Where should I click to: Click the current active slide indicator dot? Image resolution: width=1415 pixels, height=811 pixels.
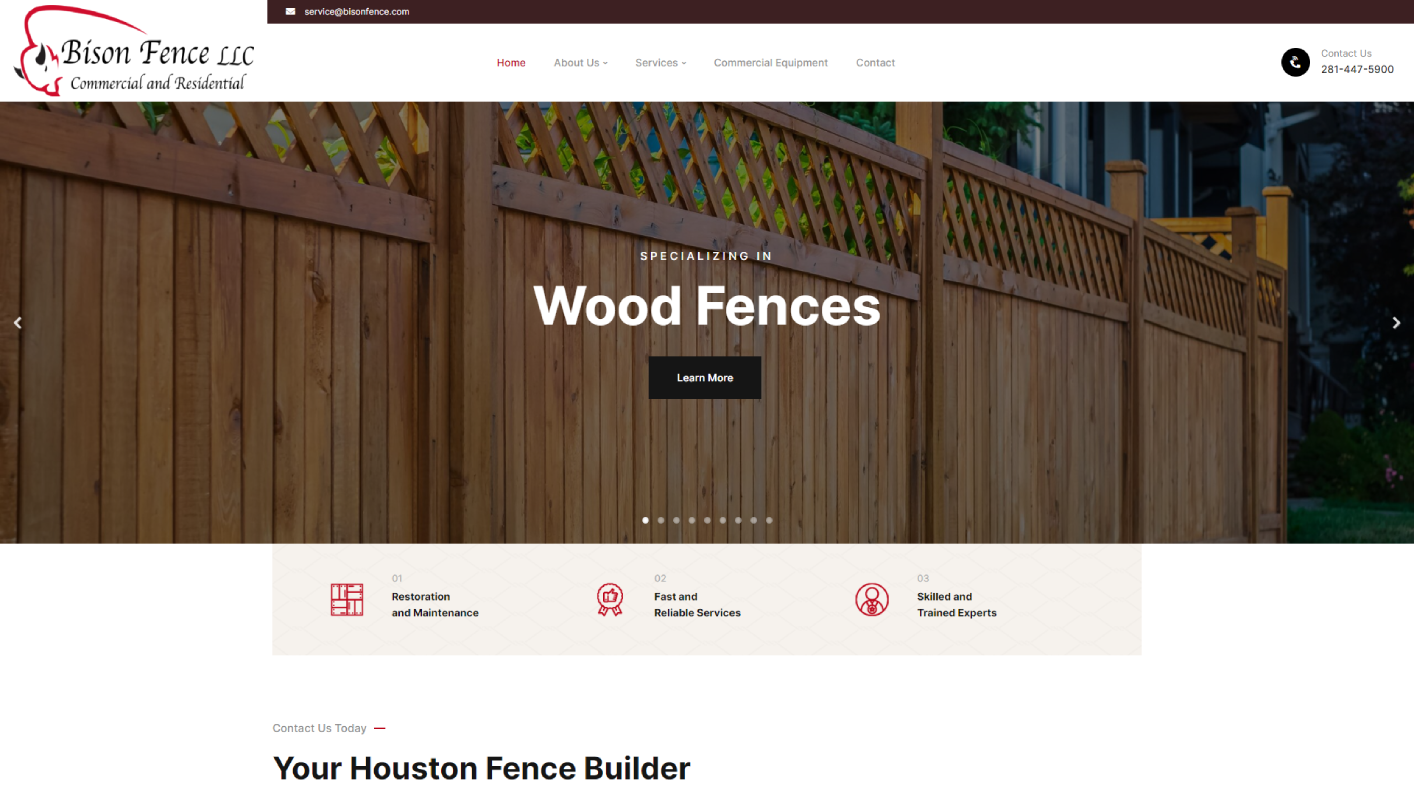[x=645, y=520]
